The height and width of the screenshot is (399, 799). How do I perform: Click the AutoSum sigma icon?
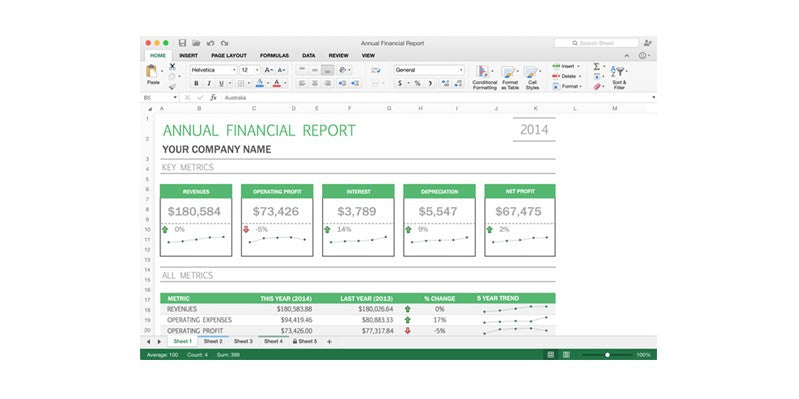(597, 66)
